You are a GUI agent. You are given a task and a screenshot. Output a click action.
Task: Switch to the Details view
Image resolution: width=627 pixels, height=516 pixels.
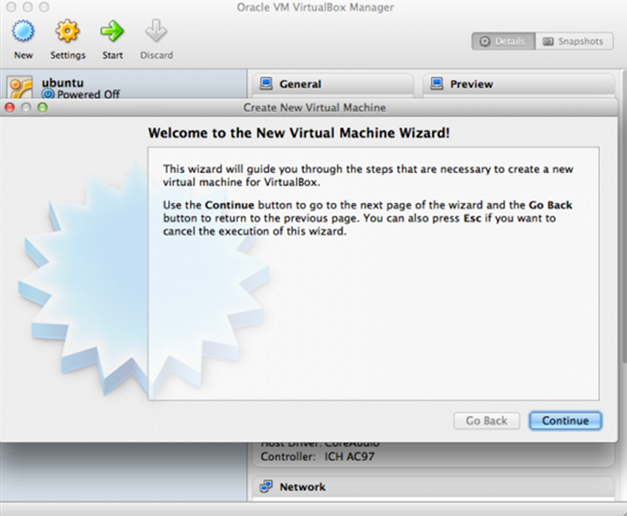[x=503, y=41]
